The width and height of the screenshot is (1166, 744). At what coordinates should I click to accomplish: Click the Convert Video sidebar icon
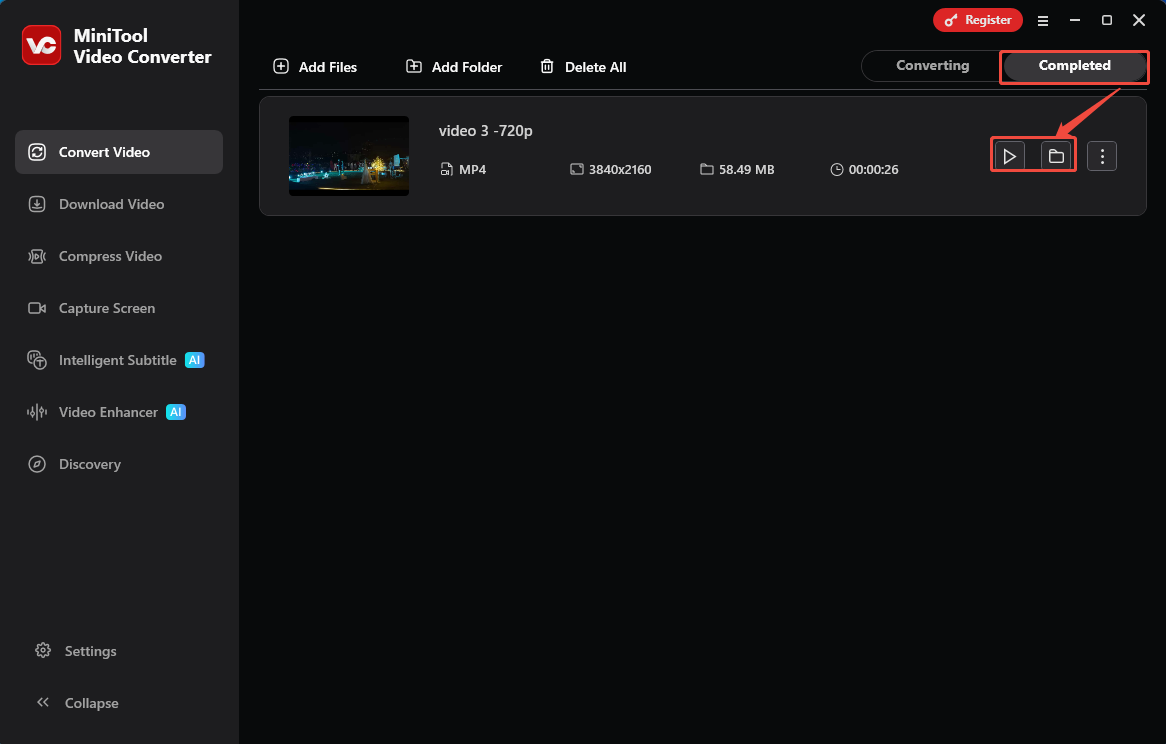point(37,152)
